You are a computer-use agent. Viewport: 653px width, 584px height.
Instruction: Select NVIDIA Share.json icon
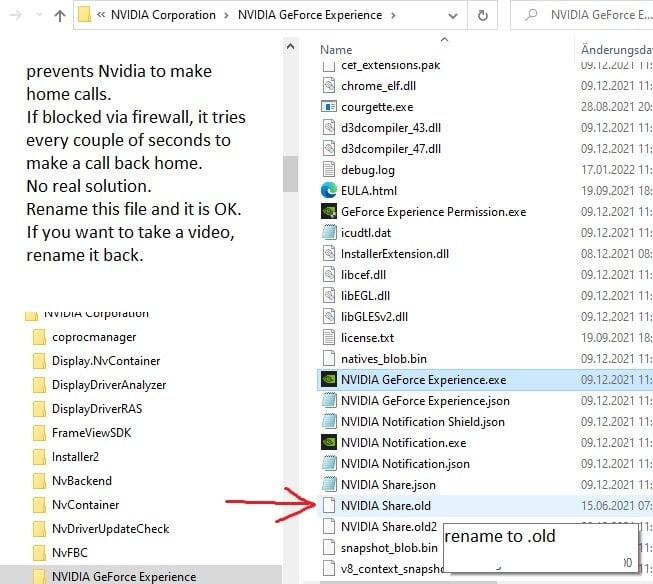point(329,484)
